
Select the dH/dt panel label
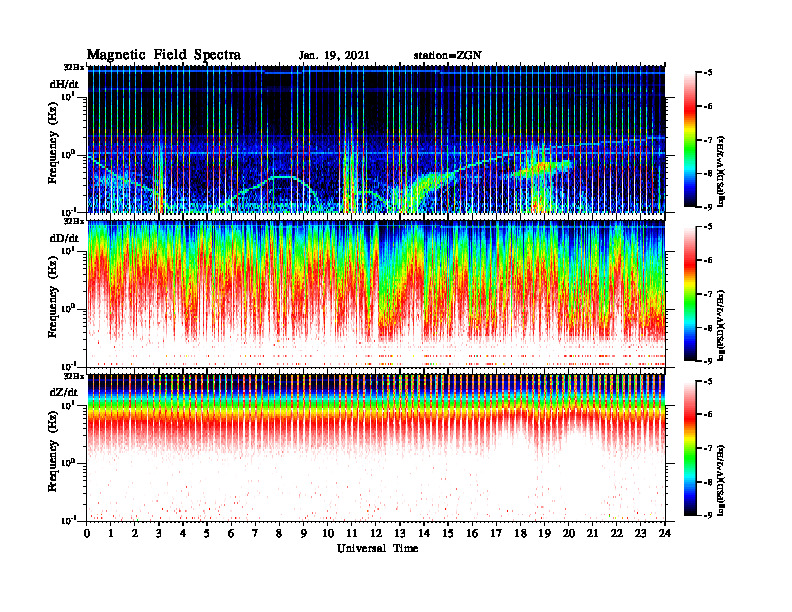point(64,84)
